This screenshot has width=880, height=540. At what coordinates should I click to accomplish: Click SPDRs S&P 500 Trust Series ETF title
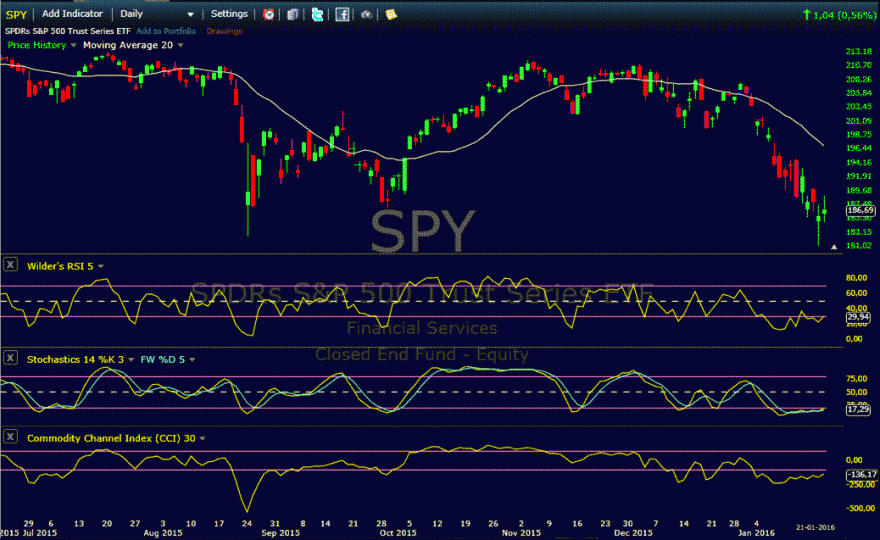pyautogui.click(x=68, y=31)
